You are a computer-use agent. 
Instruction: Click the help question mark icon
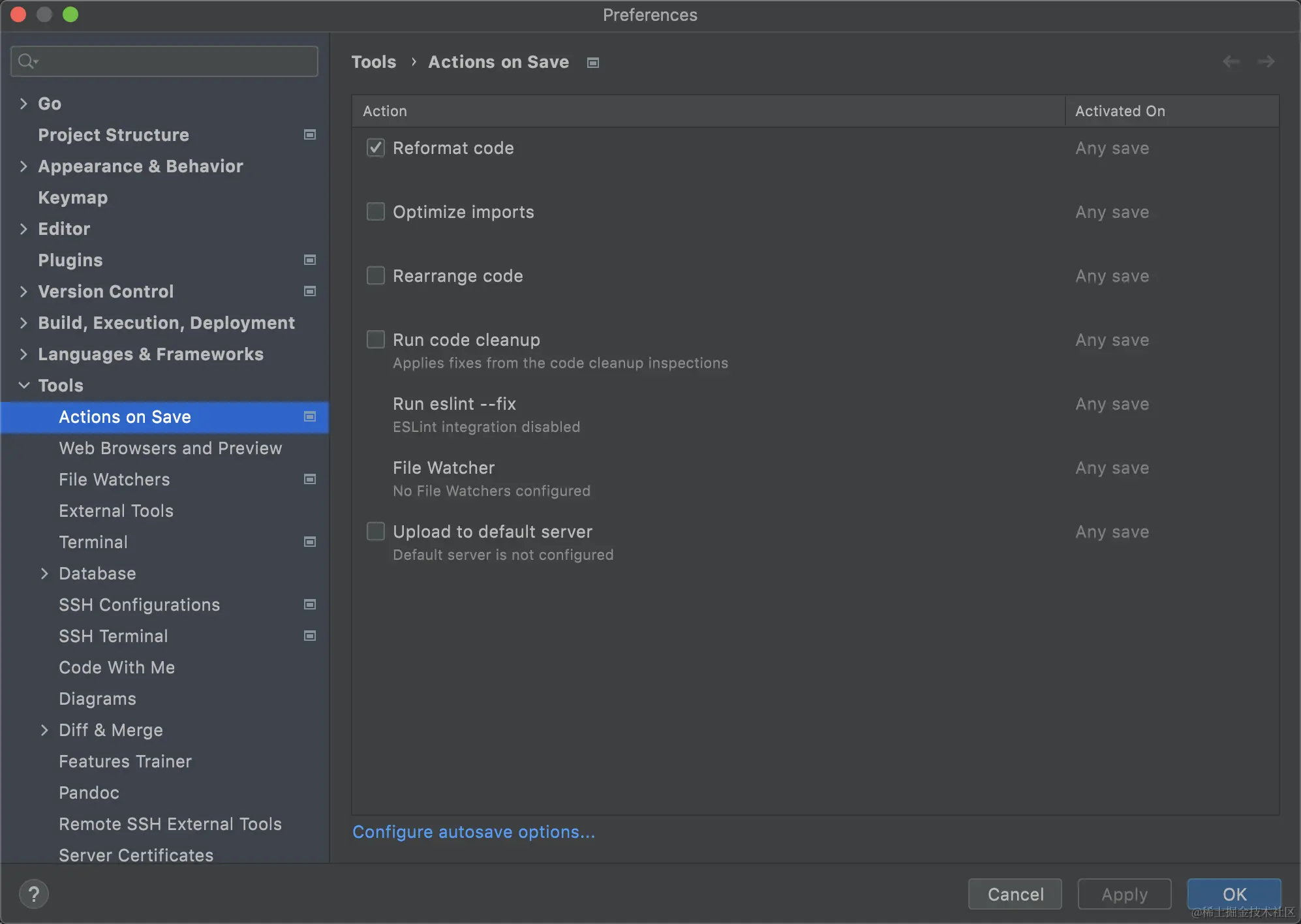click(x=34, y=894)
